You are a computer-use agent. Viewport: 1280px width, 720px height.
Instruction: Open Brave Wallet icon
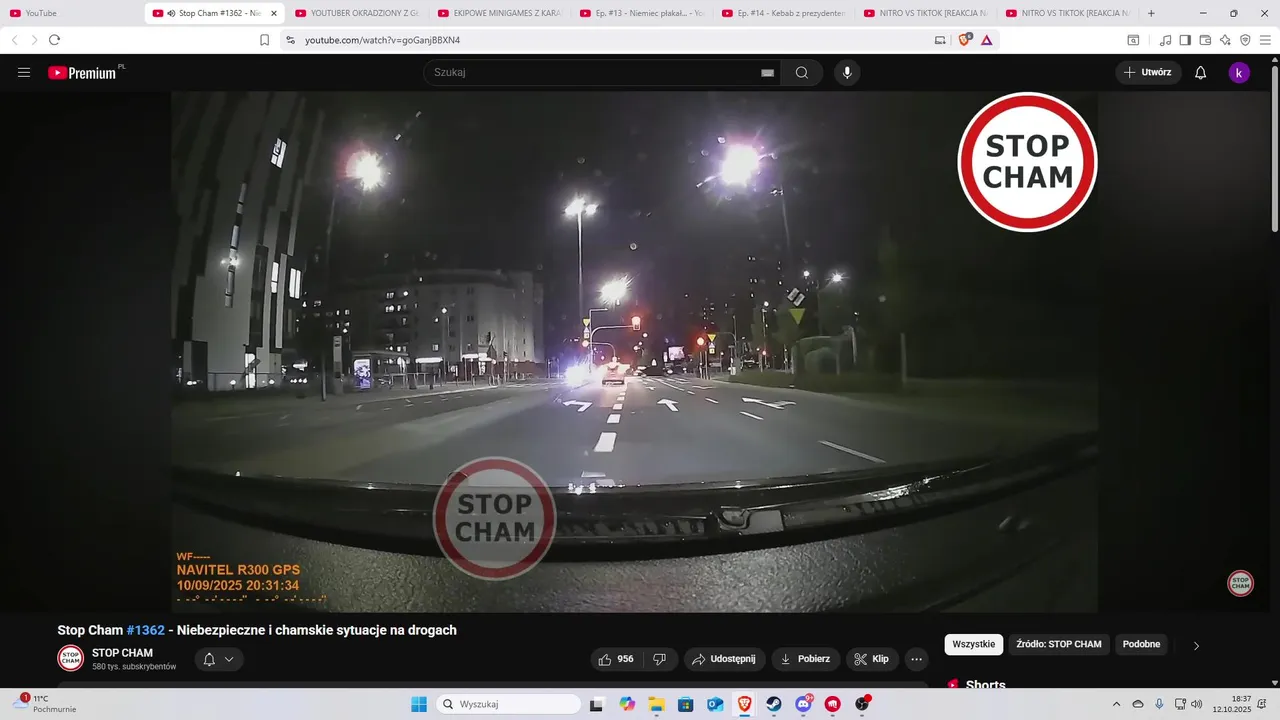(x=1205, y=40)
